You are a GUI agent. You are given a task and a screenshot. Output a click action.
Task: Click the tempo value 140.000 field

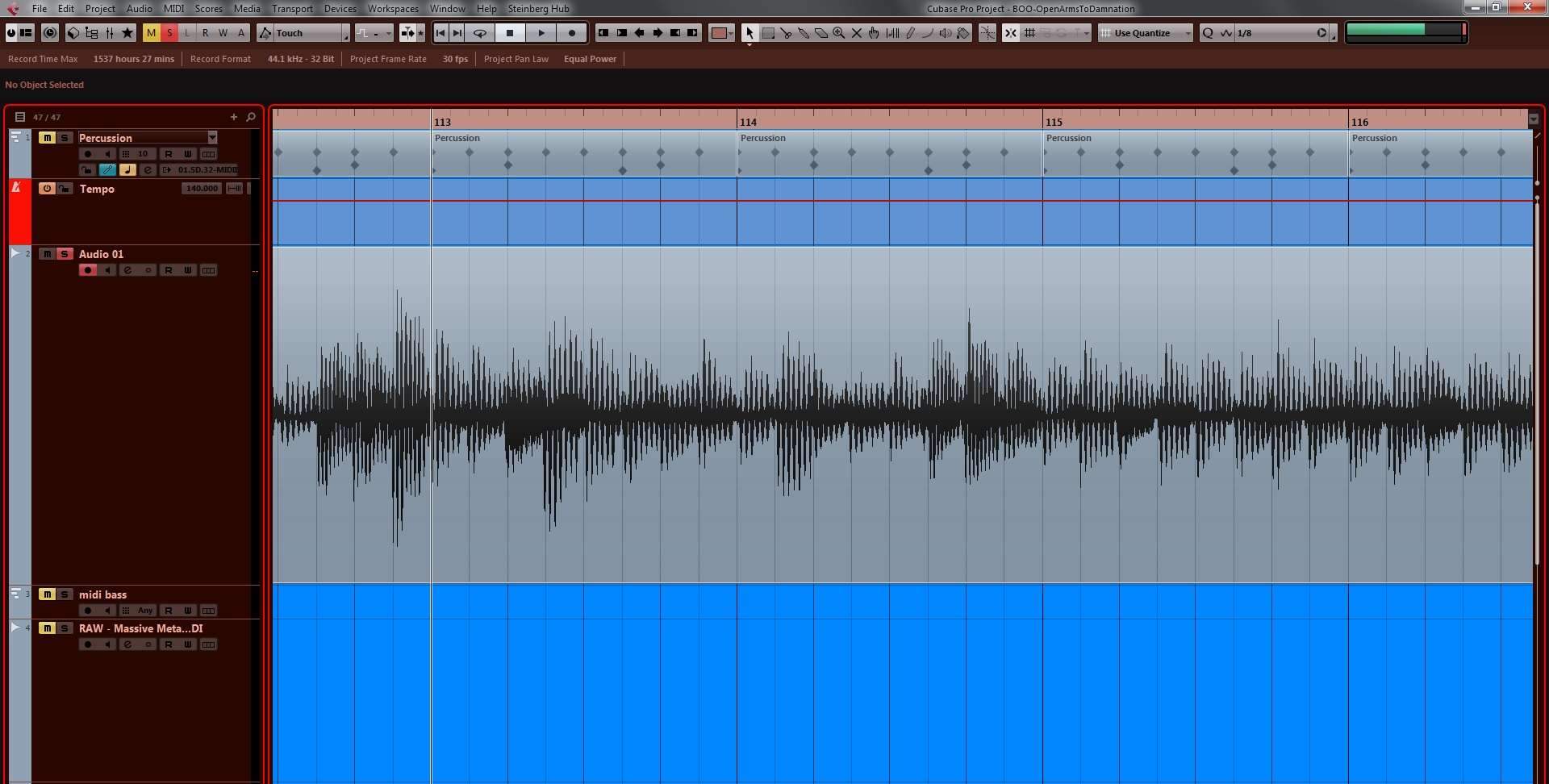tap(201, 189)
